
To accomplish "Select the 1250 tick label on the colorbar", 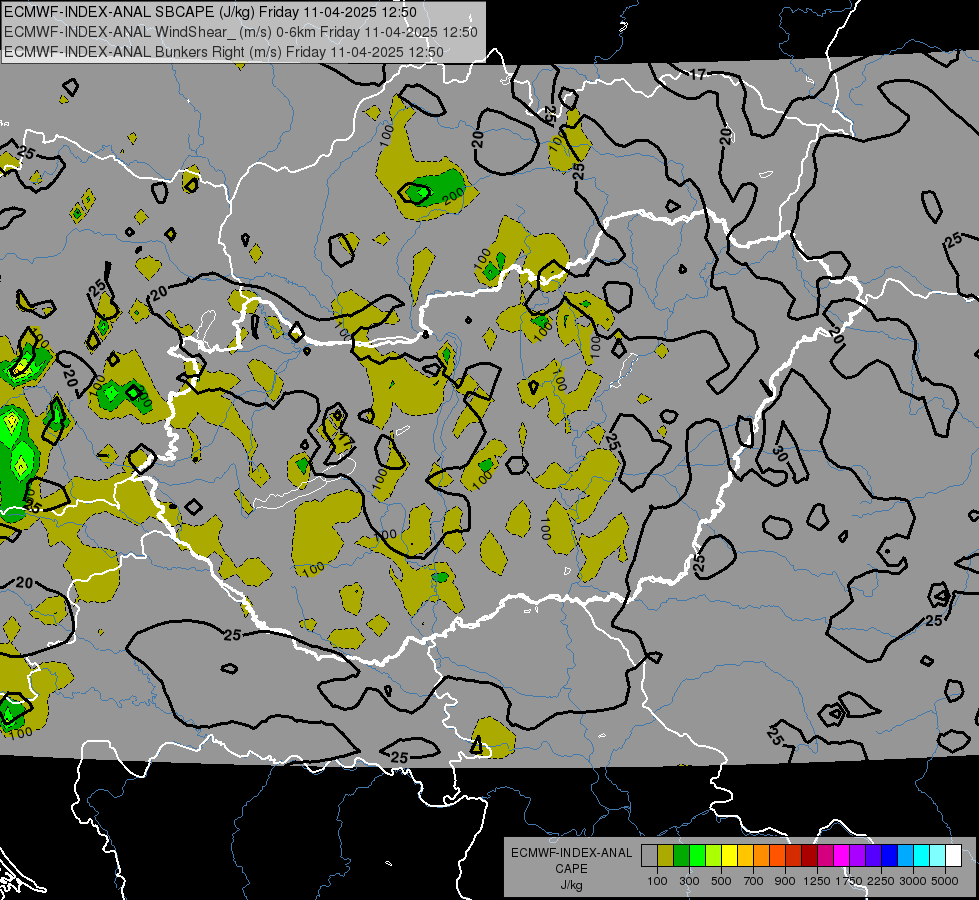I will pos(817,881).
